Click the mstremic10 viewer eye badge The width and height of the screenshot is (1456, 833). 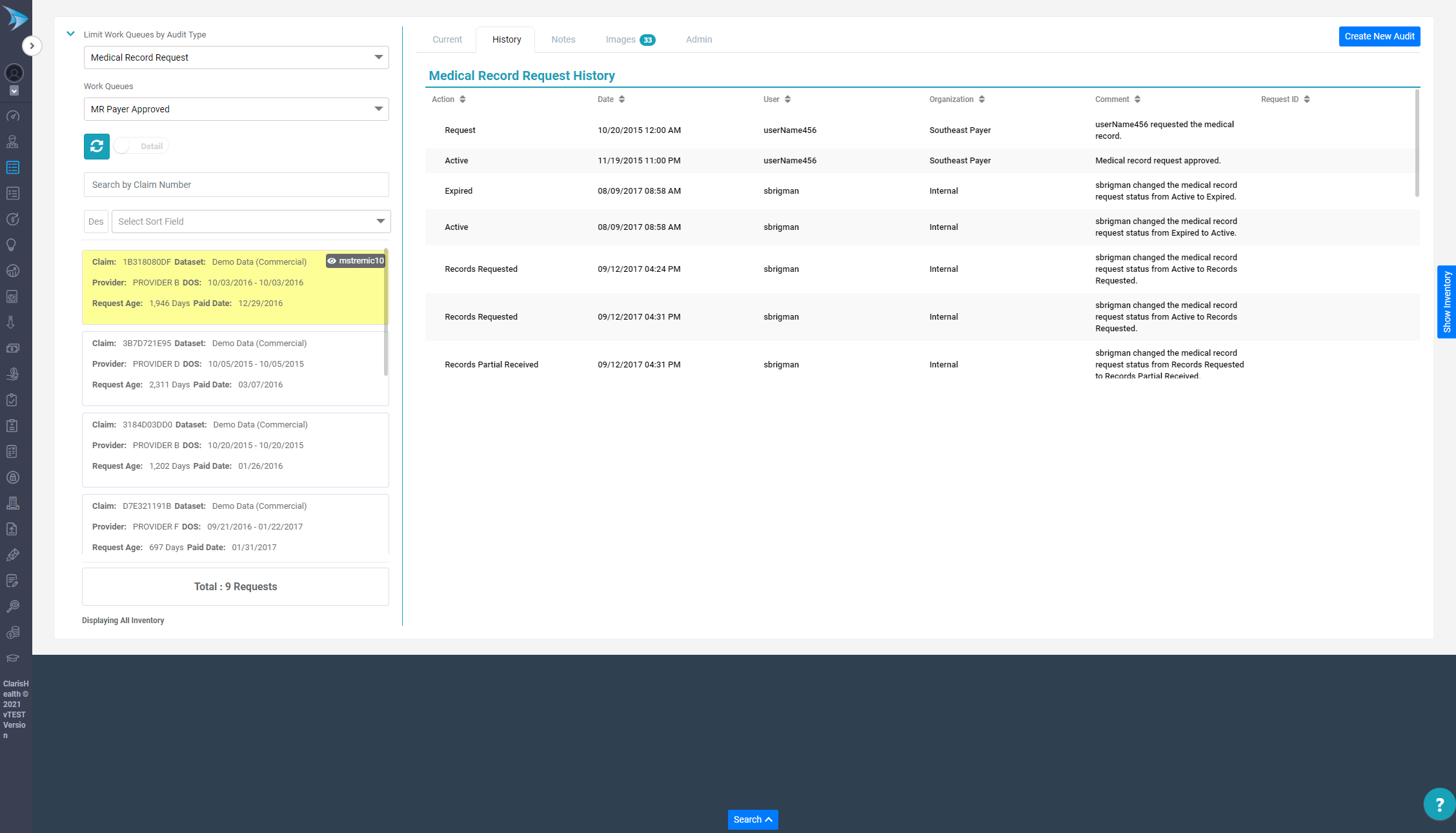click(356, 261)
